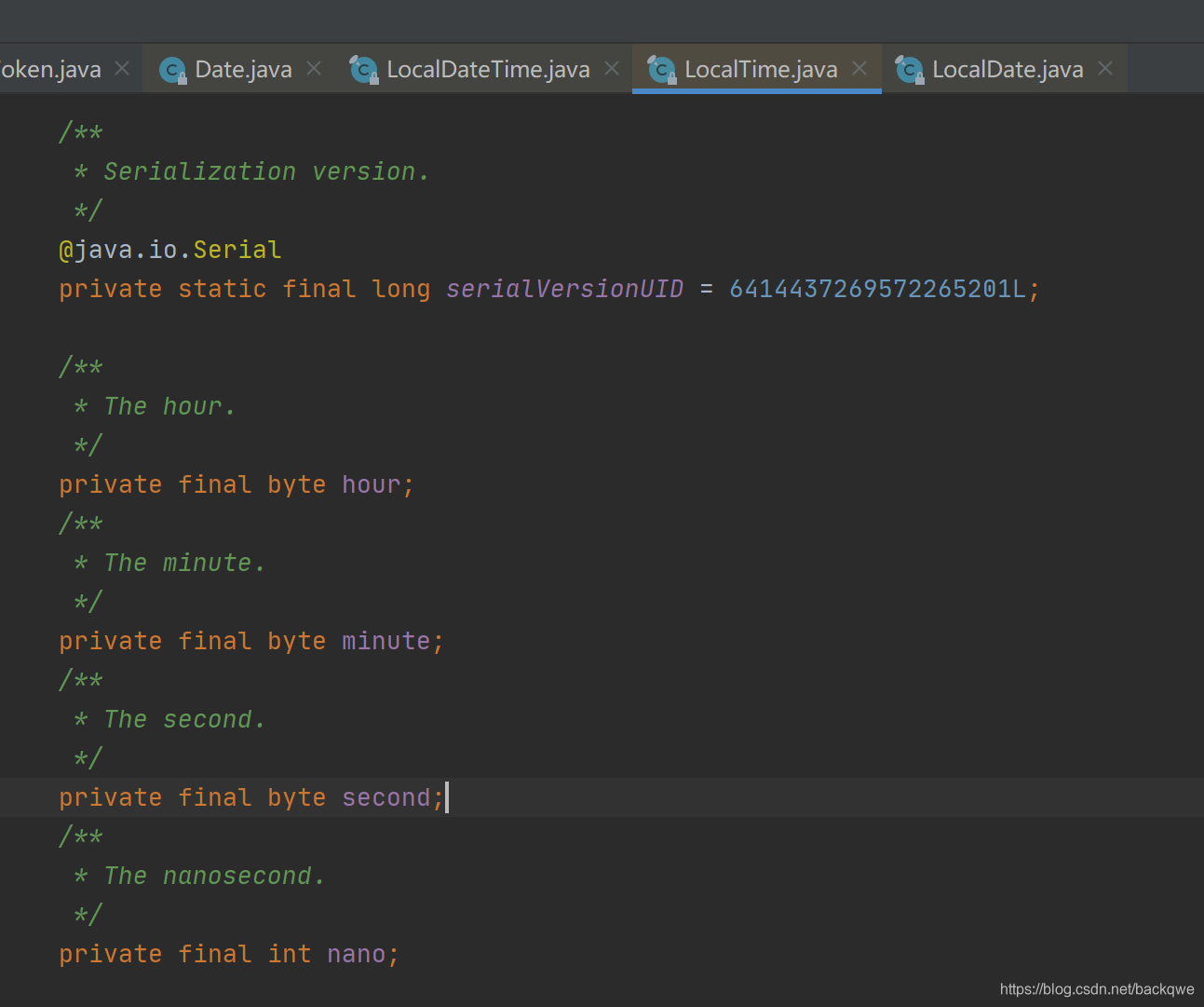Image resolution: width=1204 pixels, height=1007 pixels.
Task: Click the 'minute' field in its declaration
Action: 386,641
